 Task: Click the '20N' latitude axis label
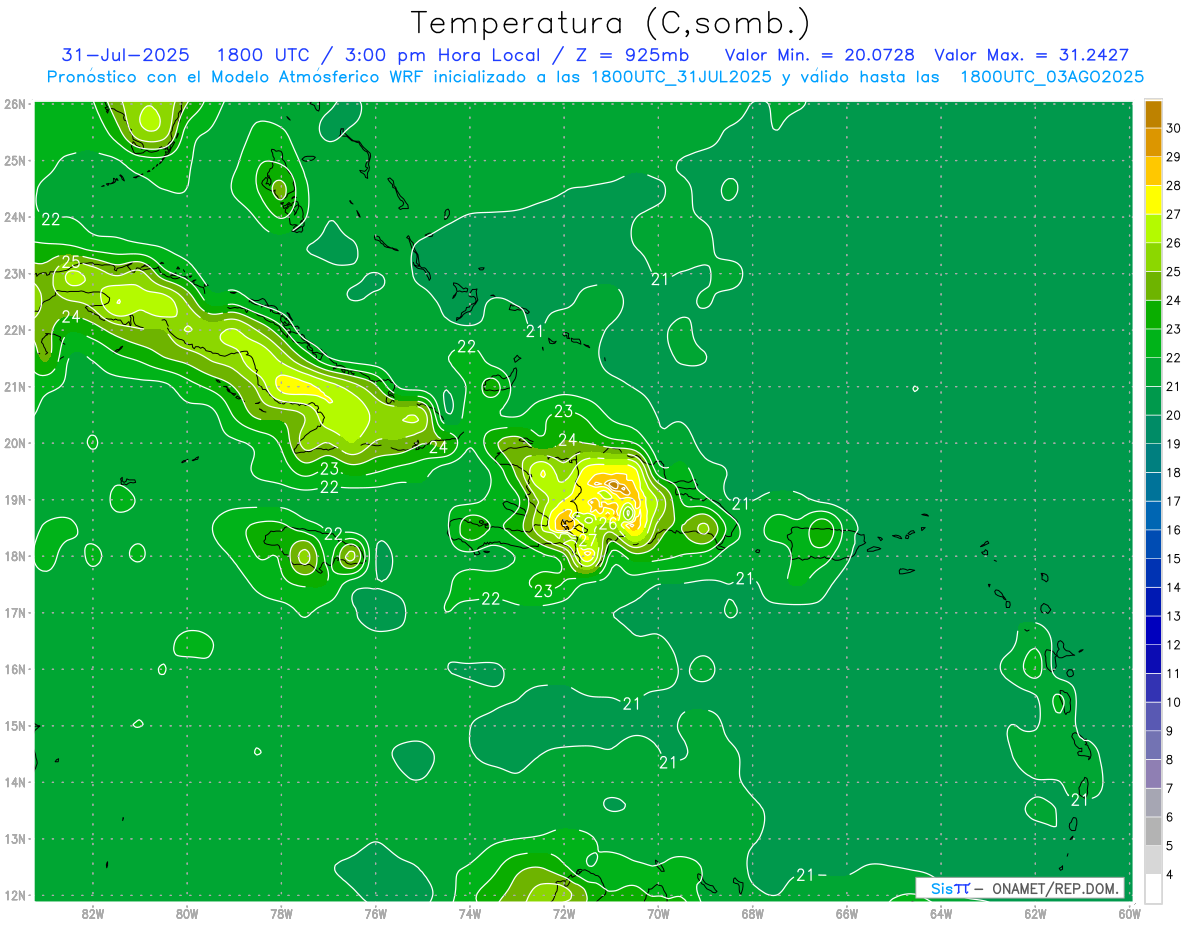point(15,443)
